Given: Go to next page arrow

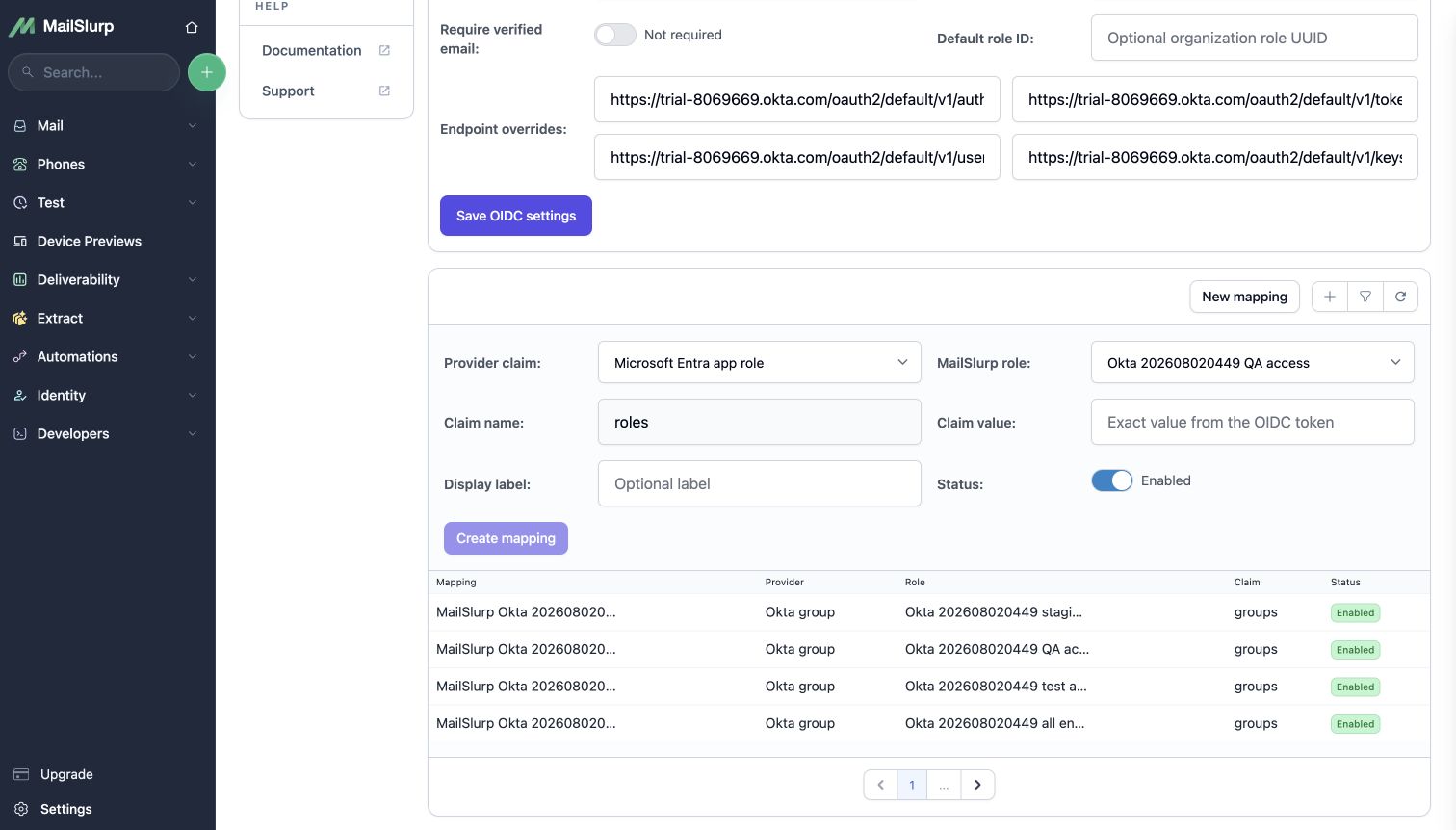Looking at the screenshot, I should (x=977, y=785).
